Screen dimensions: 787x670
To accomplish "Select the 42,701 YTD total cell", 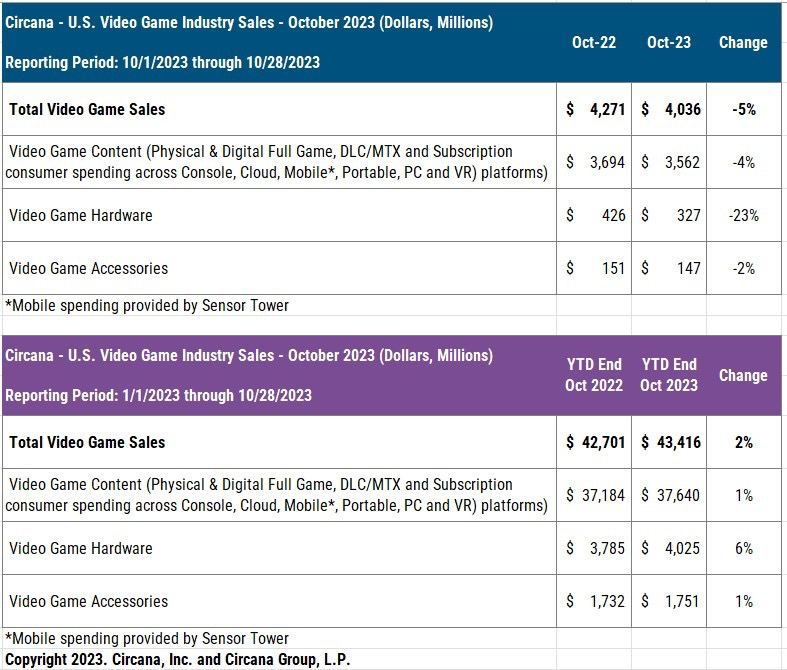I will click(595, 442).
